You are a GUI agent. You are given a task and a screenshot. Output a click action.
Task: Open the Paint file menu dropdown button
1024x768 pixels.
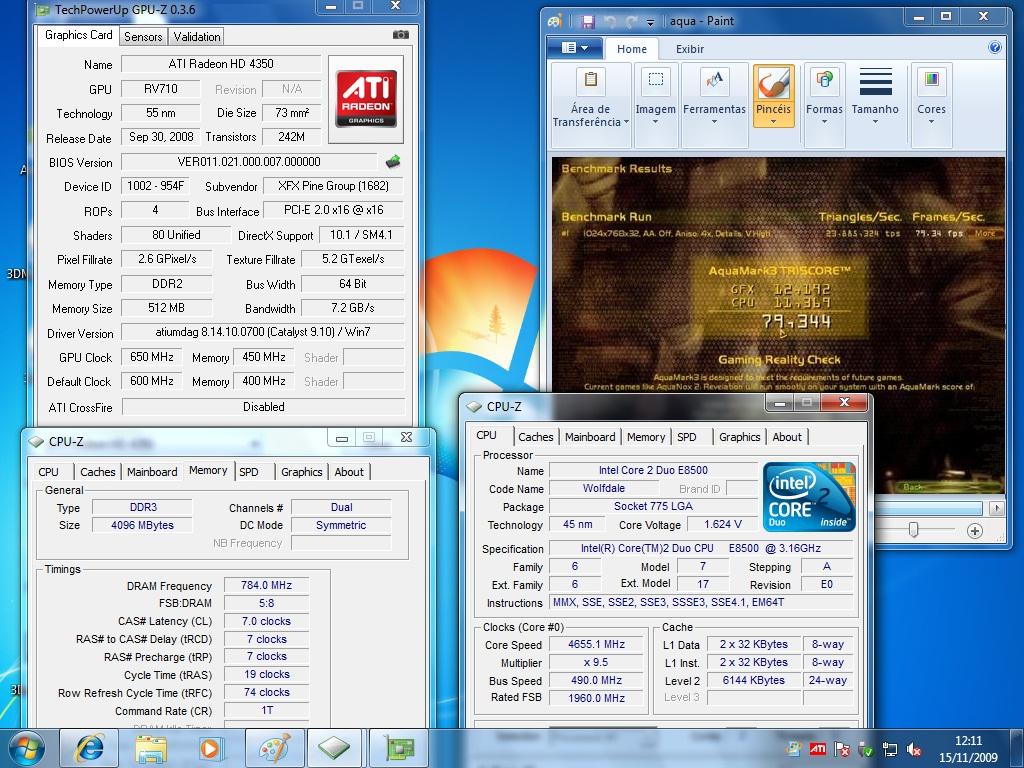[x=574, y=48]
